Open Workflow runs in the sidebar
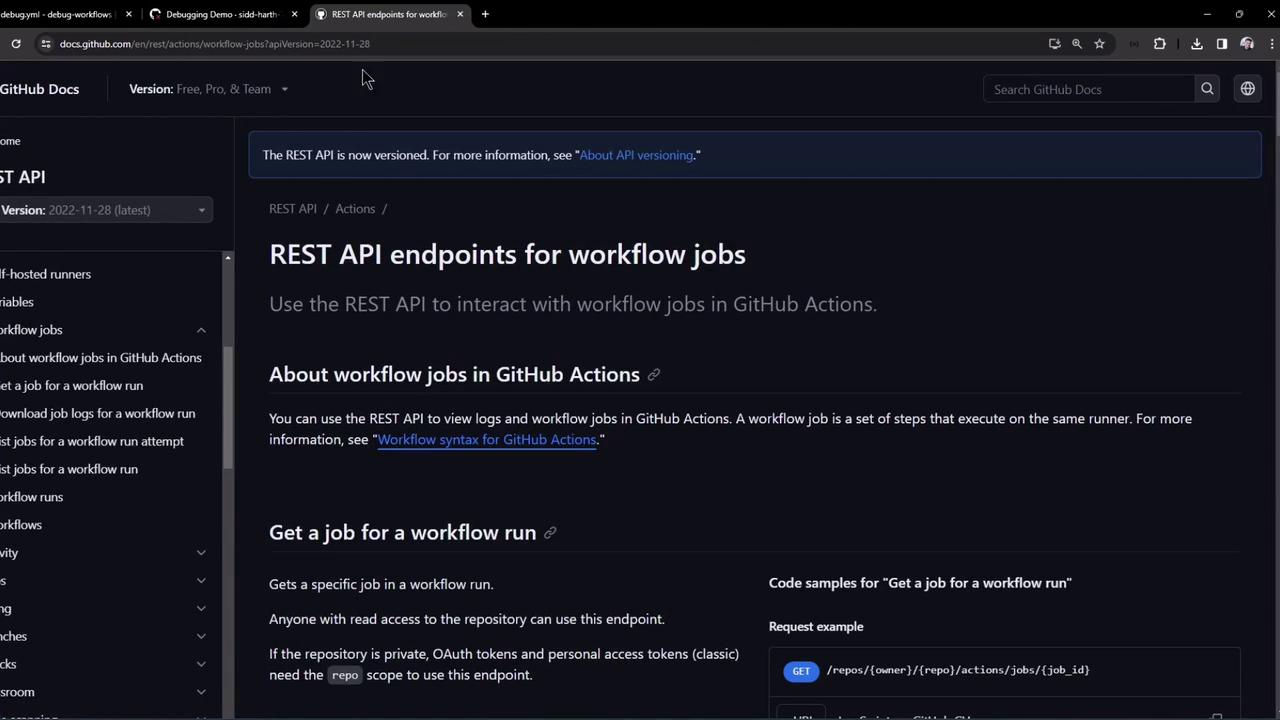1280x720 pixels. [31, 497]
